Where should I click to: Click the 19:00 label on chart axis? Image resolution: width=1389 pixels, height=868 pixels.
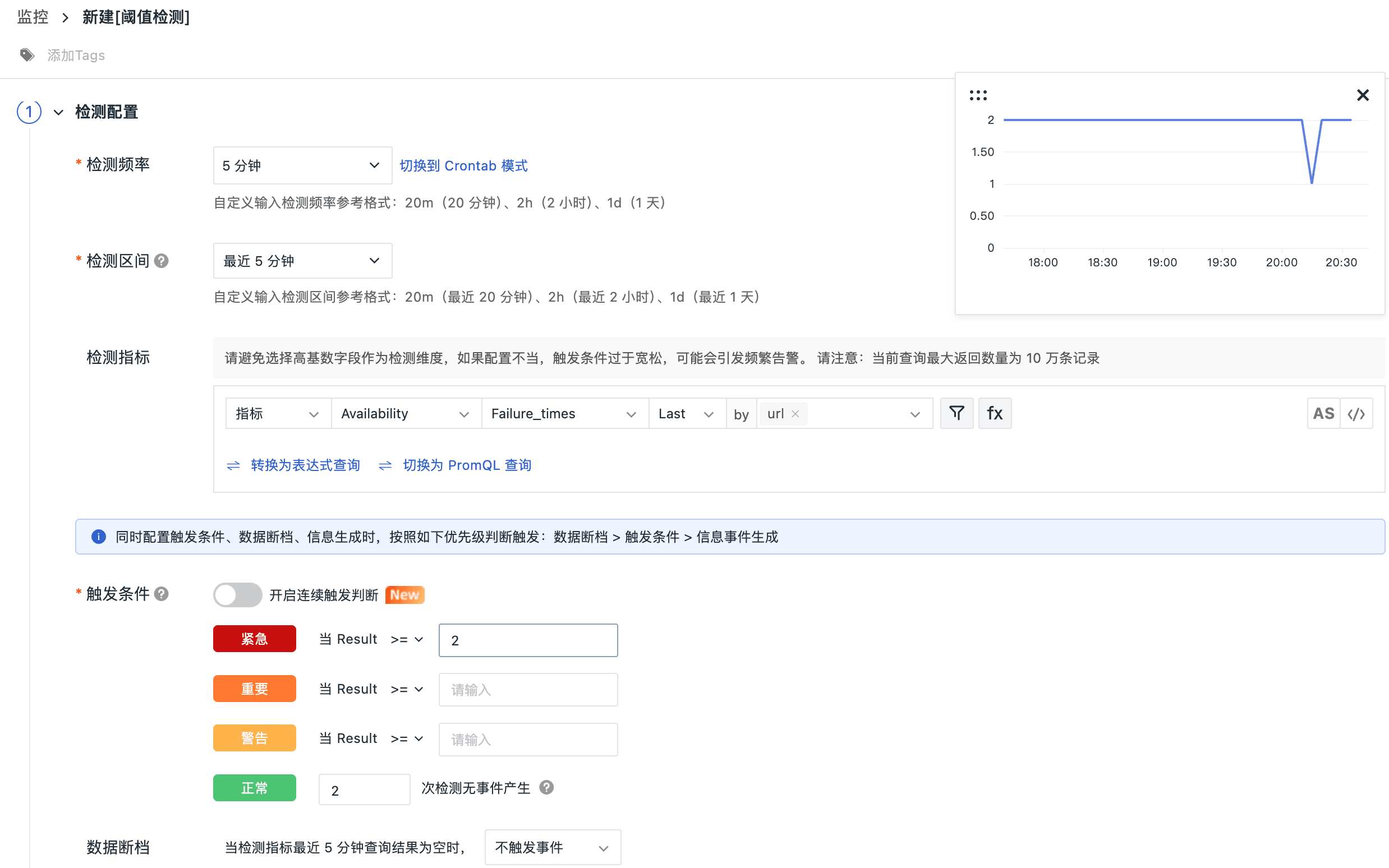1162,262
